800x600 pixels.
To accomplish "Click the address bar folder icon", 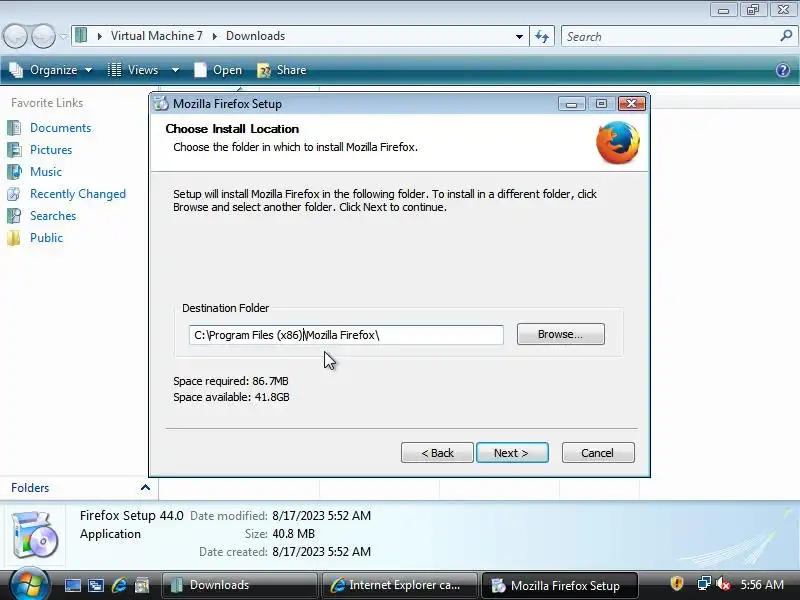I will (x=81, y=36).
